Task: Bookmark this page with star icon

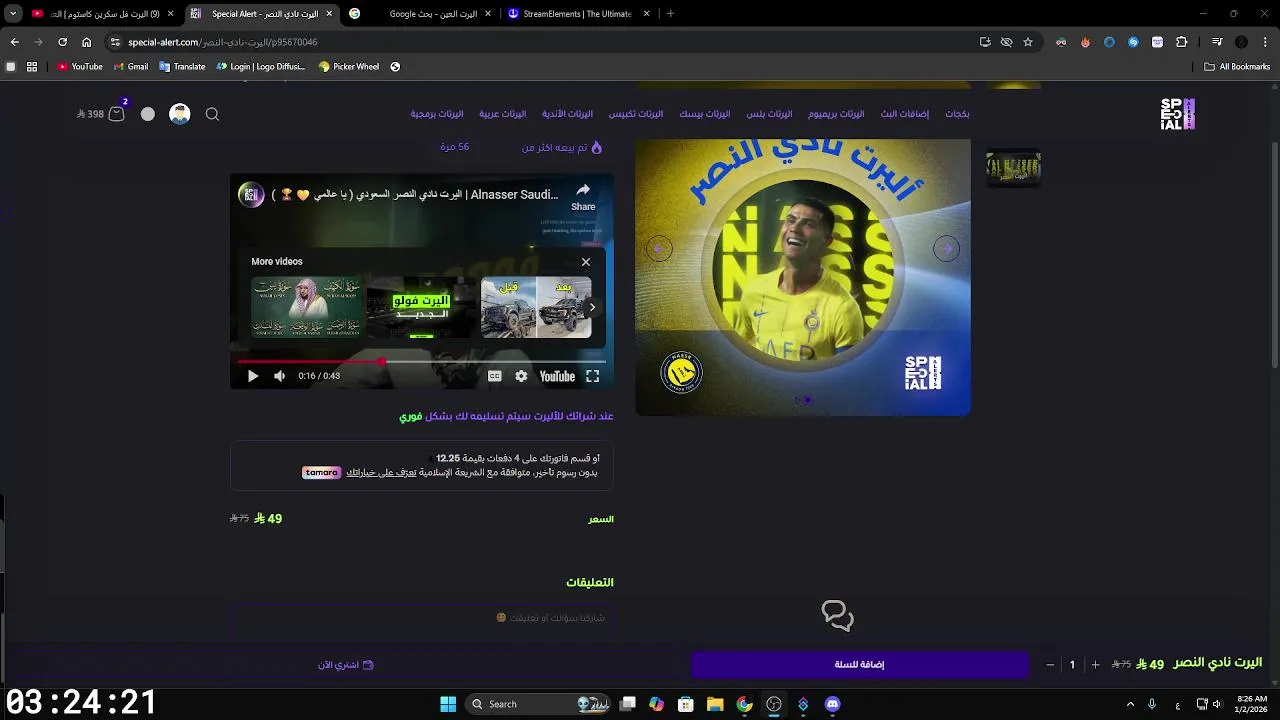Action: [x=1028, y=42]
